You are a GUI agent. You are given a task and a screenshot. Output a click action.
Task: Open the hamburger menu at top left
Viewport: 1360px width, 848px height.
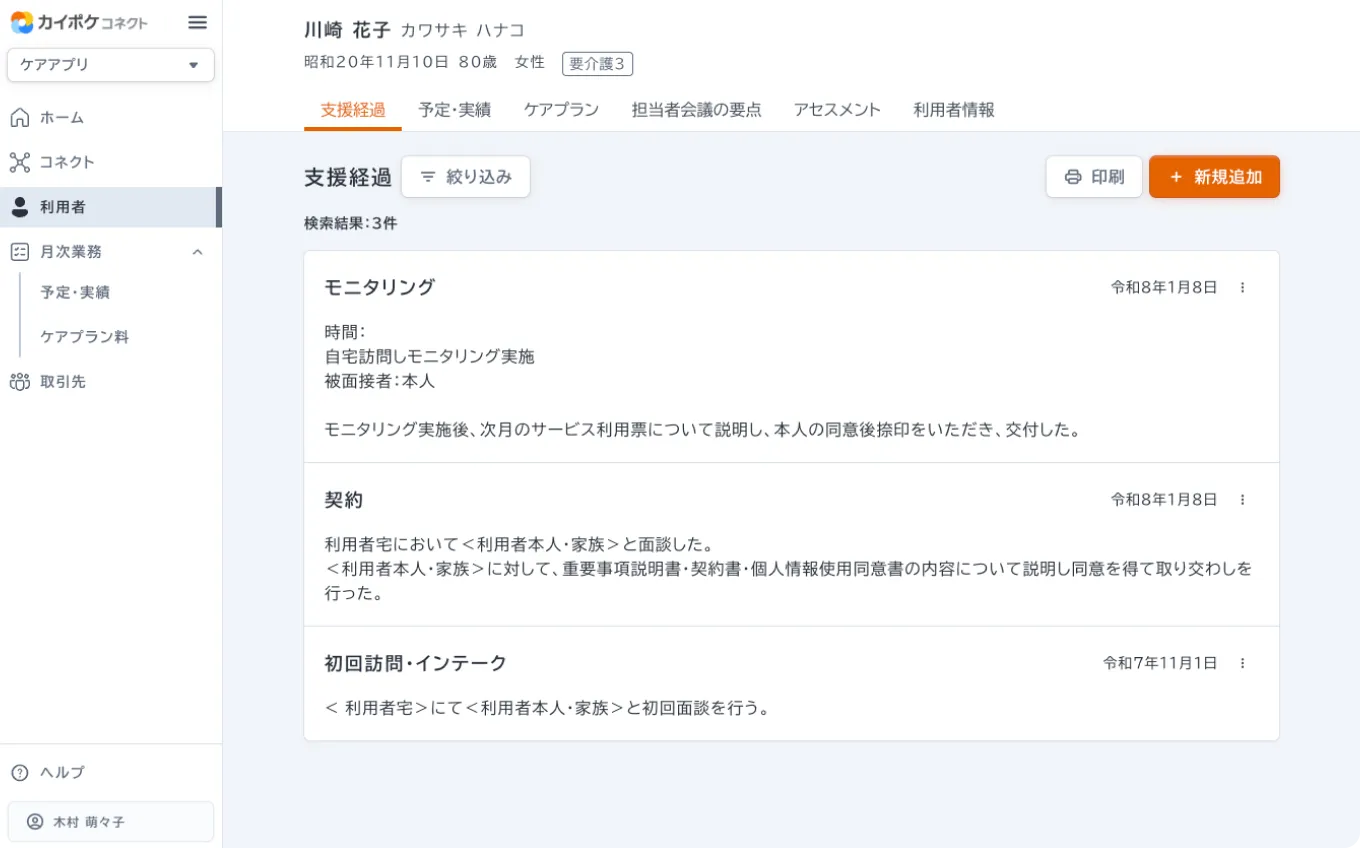(x=197, y=22)
